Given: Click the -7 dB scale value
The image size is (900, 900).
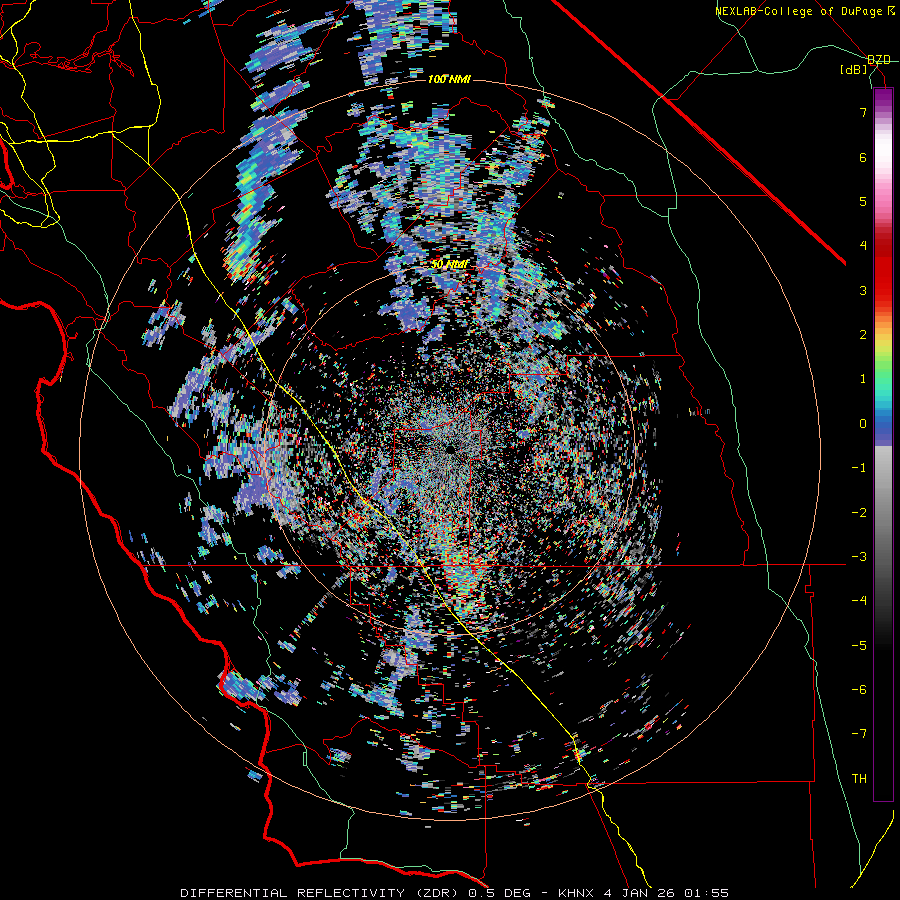Looking at the screenshot, I should (859, 734).
